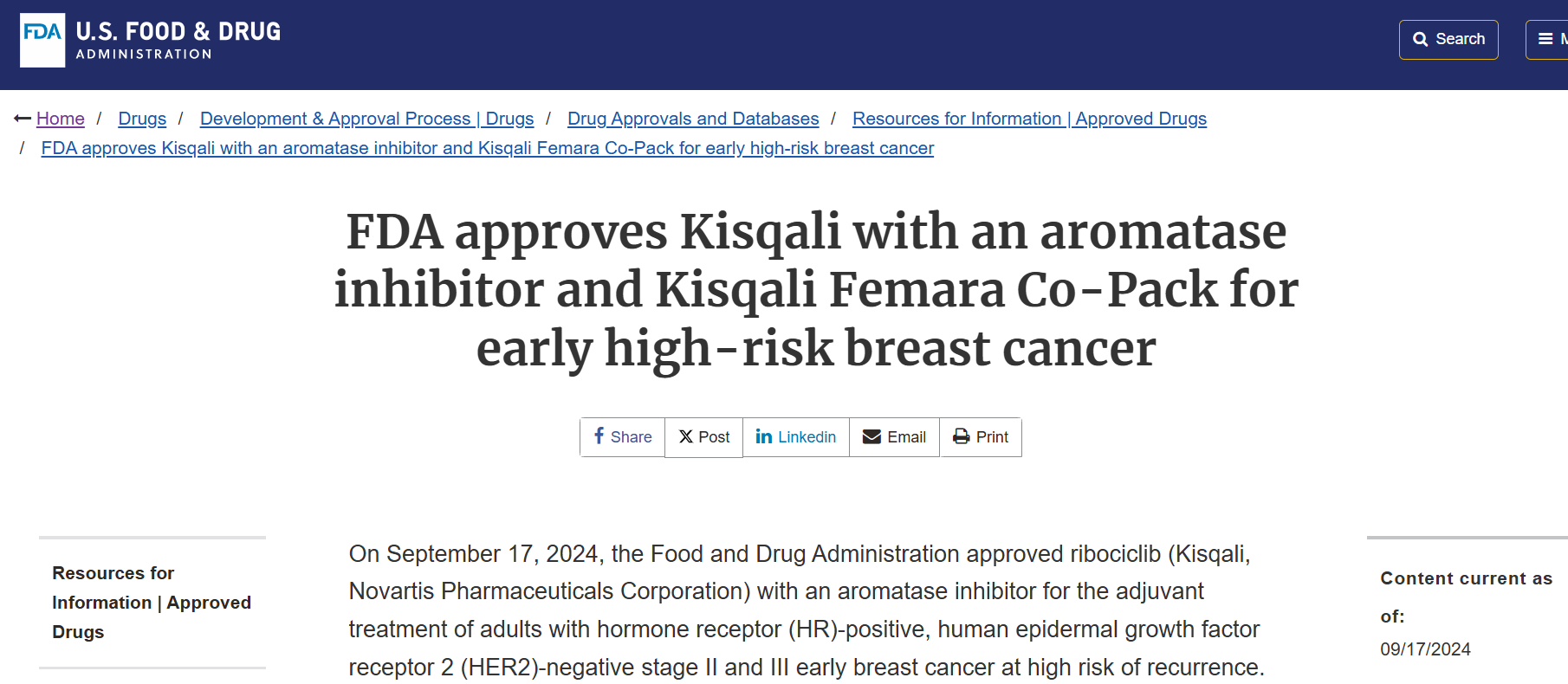Go to the Drugs breadcrumb link
1568x684 pixels.
pyautogui.click(x=142, y=119)
